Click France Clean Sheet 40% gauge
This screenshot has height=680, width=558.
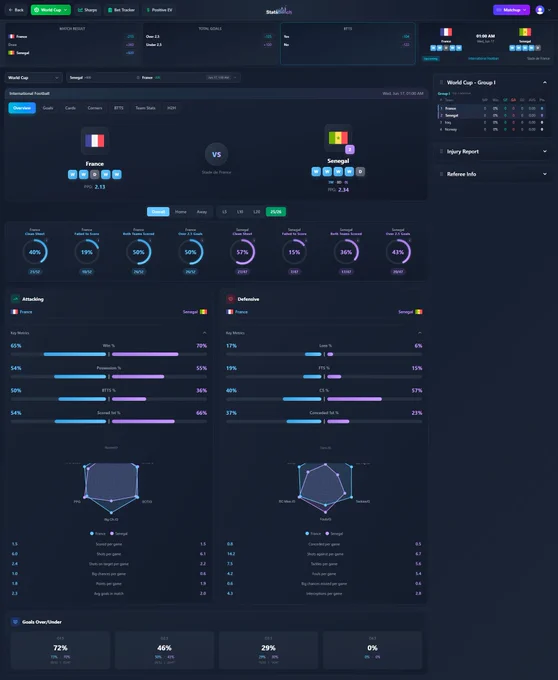(35, 252)
